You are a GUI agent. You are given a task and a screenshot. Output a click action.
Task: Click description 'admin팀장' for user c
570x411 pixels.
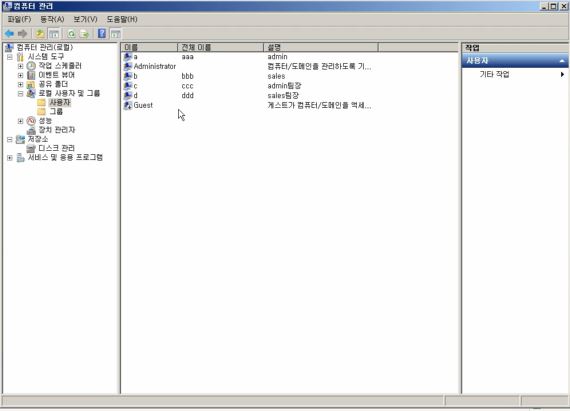coord(284,86)
